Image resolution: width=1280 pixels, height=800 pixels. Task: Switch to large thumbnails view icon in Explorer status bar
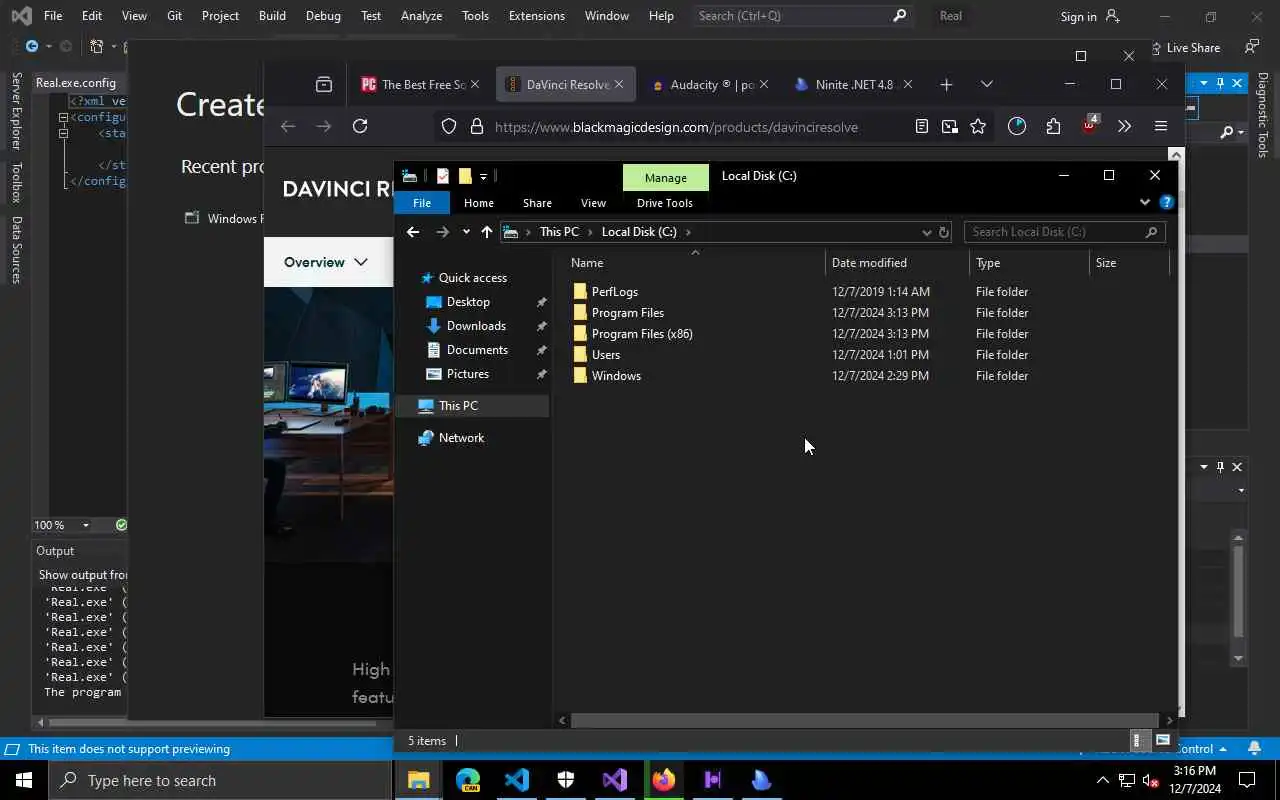point(1163,741)
